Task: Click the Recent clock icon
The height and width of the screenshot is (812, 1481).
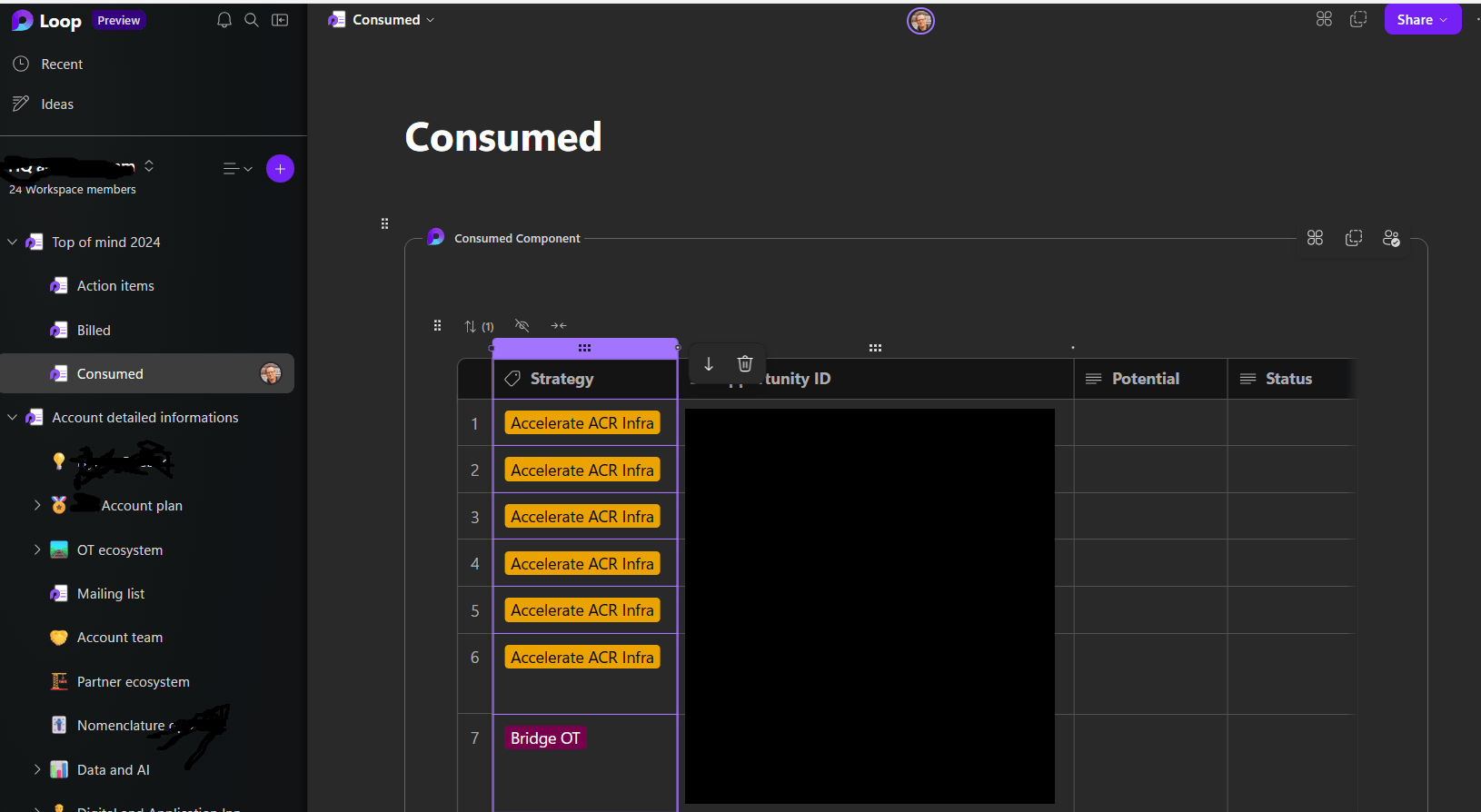Action: click(21, 64)
